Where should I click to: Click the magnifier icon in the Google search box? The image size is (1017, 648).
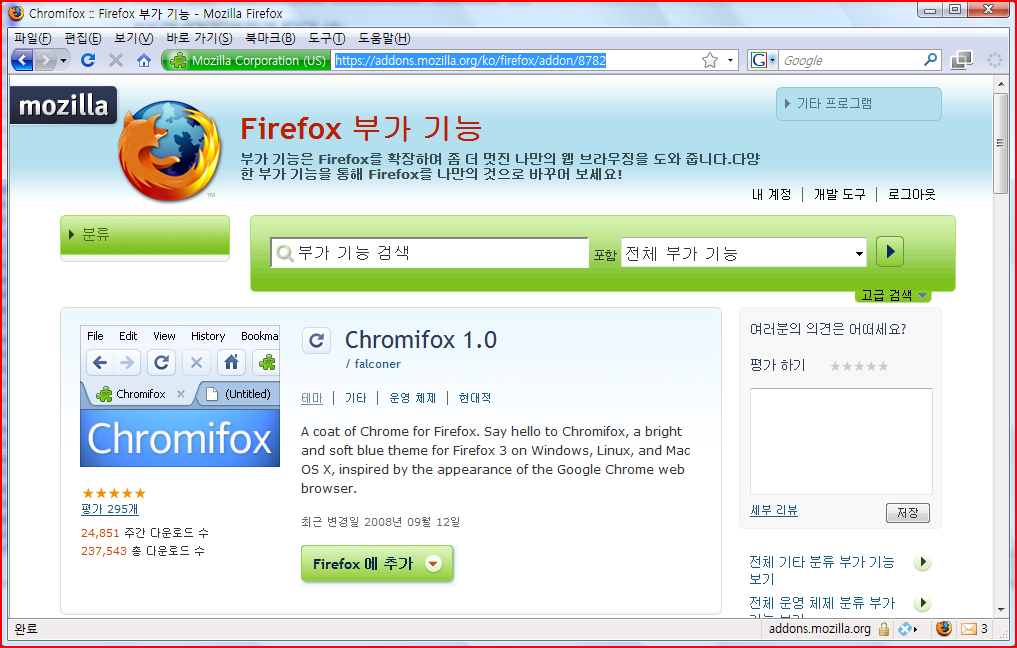pyautogui.click(x=930, y=60)
